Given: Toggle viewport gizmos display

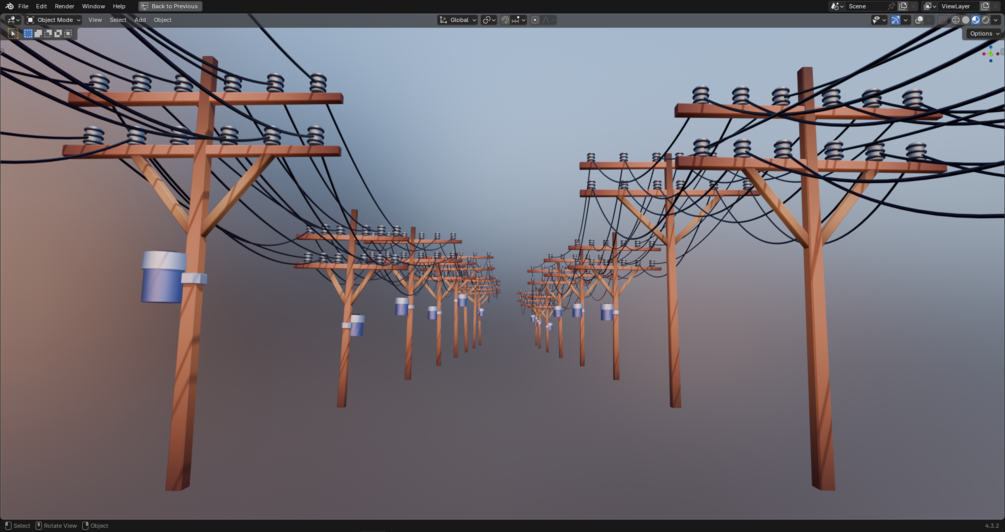Looking at the screenshot, I should point(895,20).
